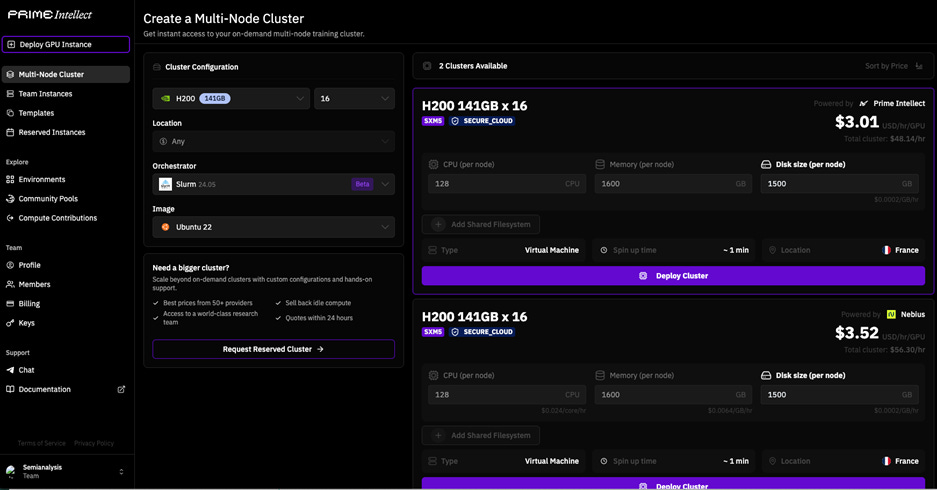The image size is (937, 490).
Task: Deploy the $3.01 Prime Intellect cluster
Action: click(x=673, y=275)
